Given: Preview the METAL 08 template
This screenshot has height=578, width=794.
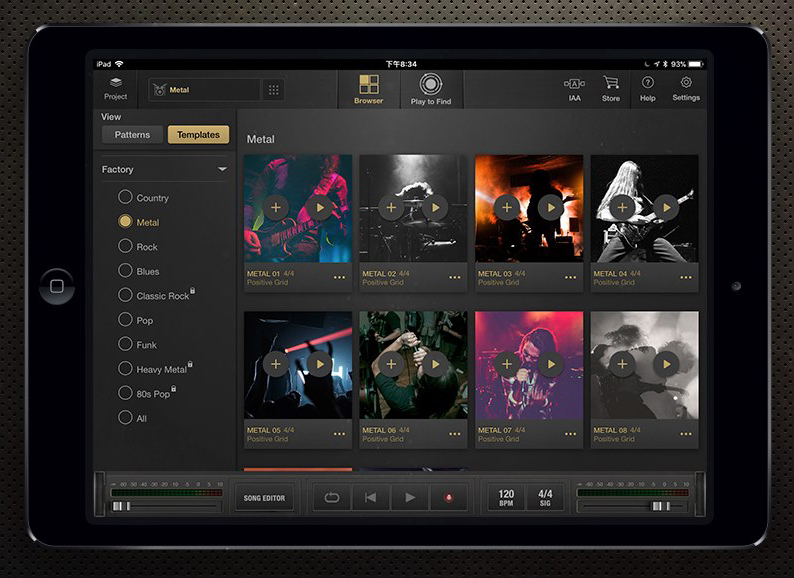Looking at the screenshot, I should 666,364.
